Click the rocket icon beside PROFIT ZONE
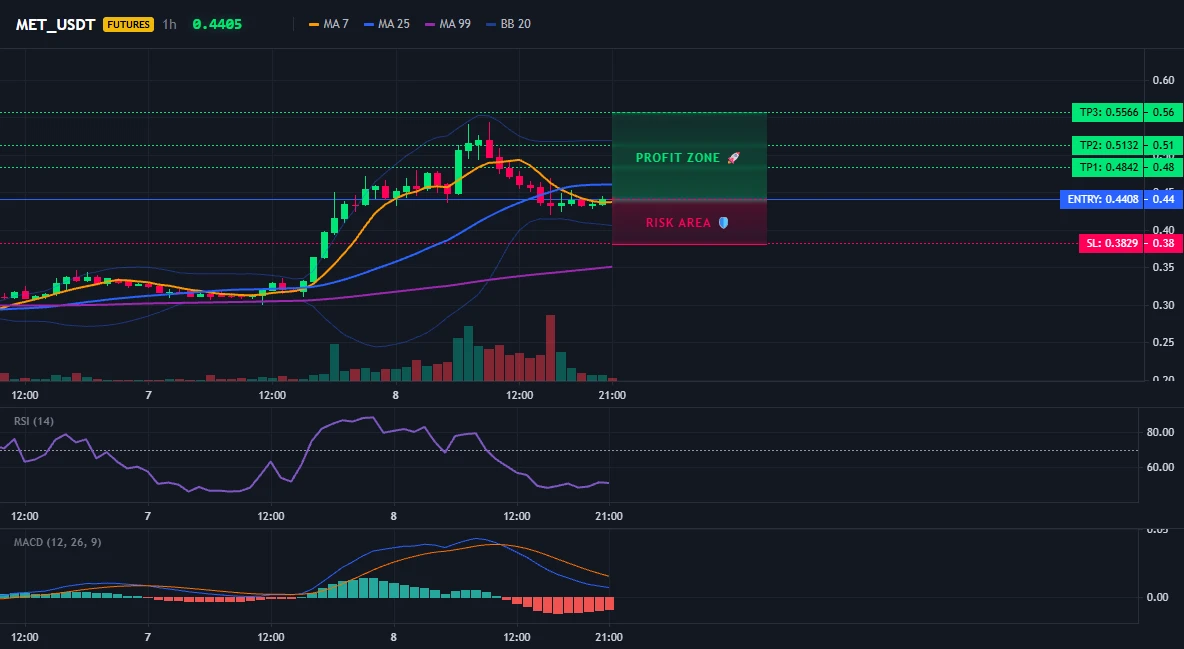The width and height of the screenshot is (1184, 649). pyautogui.click(x=733, y=158)
